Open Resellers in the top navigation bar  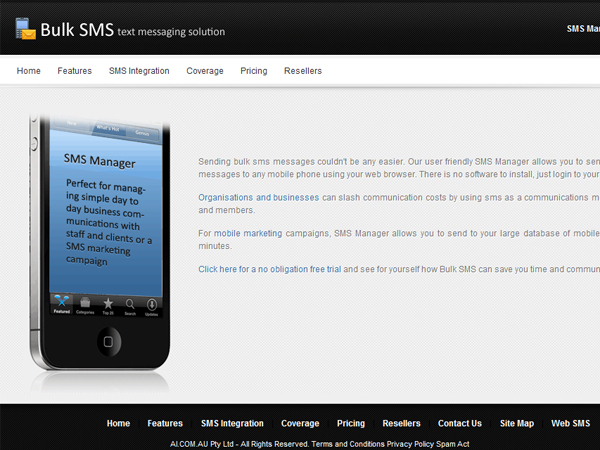(303, 71)
